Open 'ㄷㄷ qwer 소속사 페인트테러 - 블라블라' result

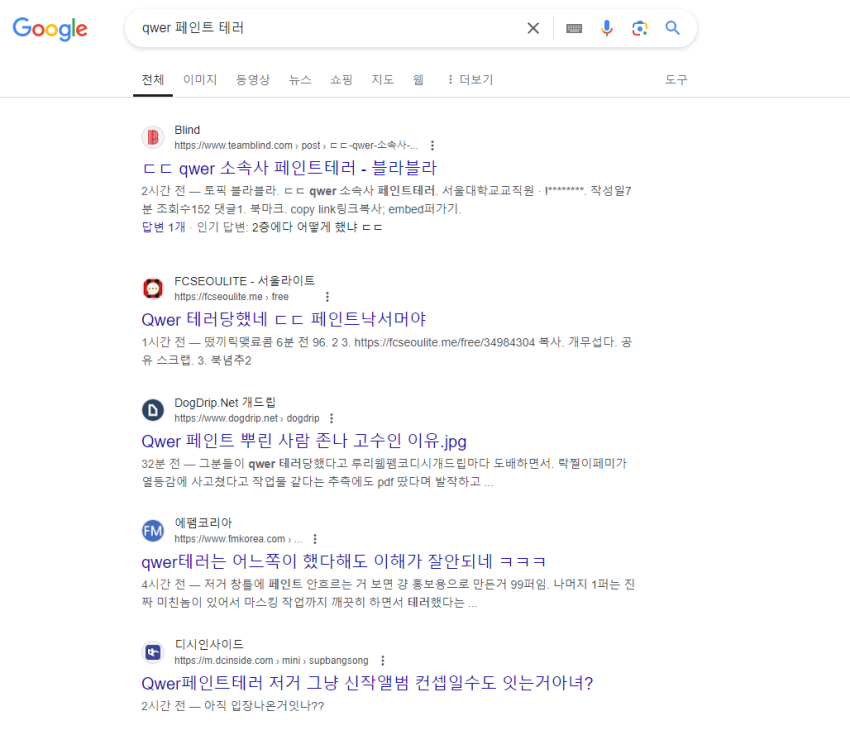(x=289, y=168)
